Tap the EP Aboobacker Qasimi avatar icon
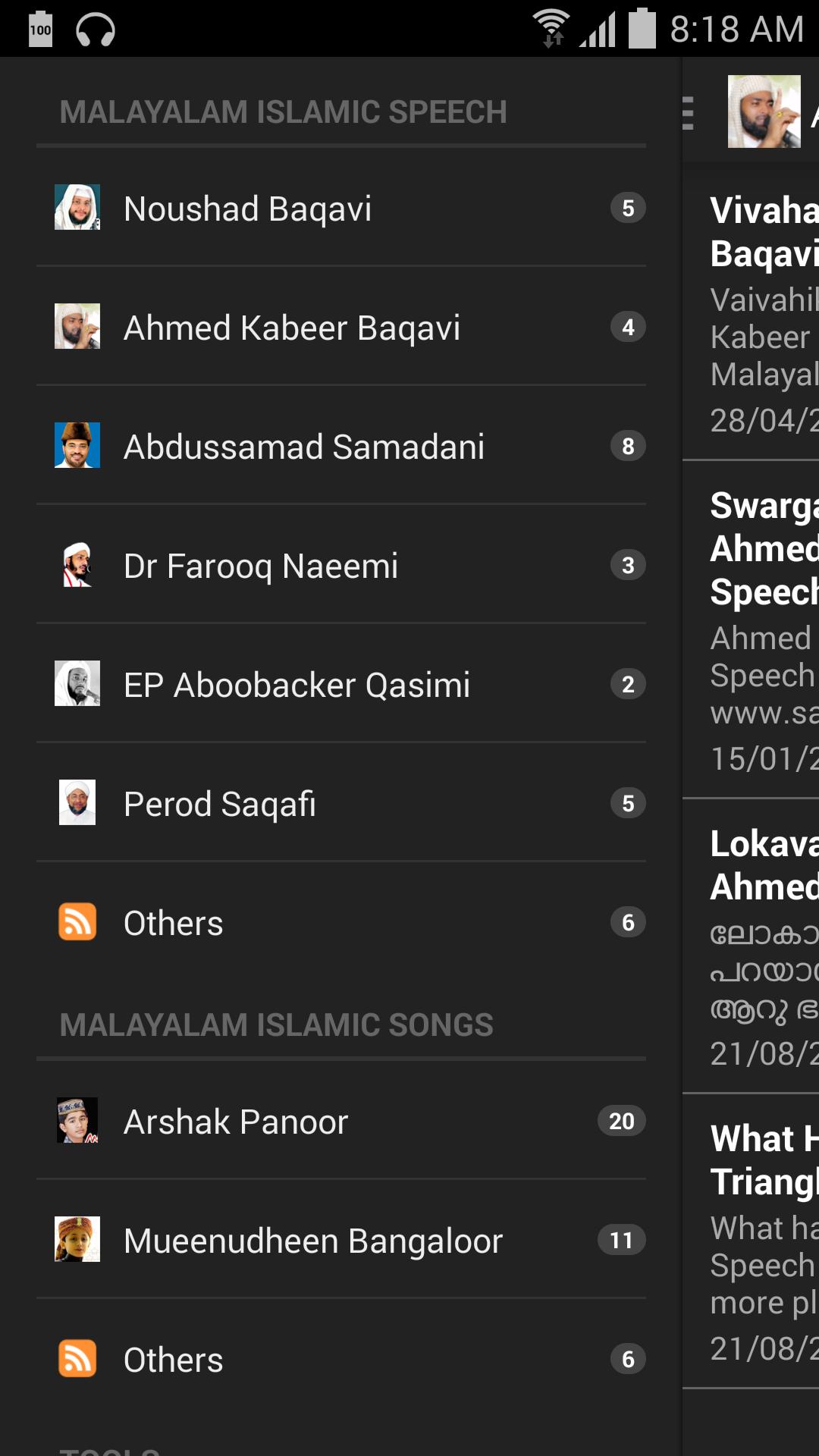This screenshot has height=1456, width=819. tap(77, 684)
